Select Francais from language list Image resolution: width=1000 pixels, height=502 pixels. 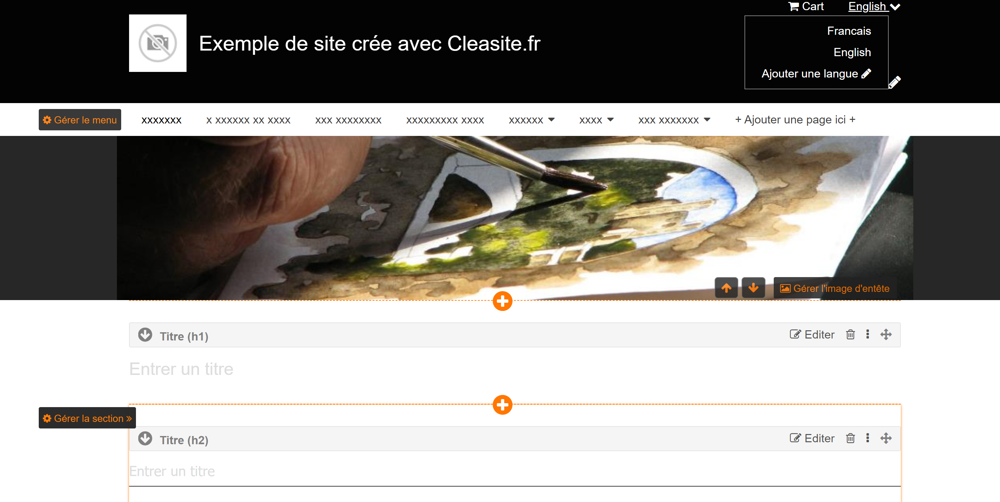(849, 31)
